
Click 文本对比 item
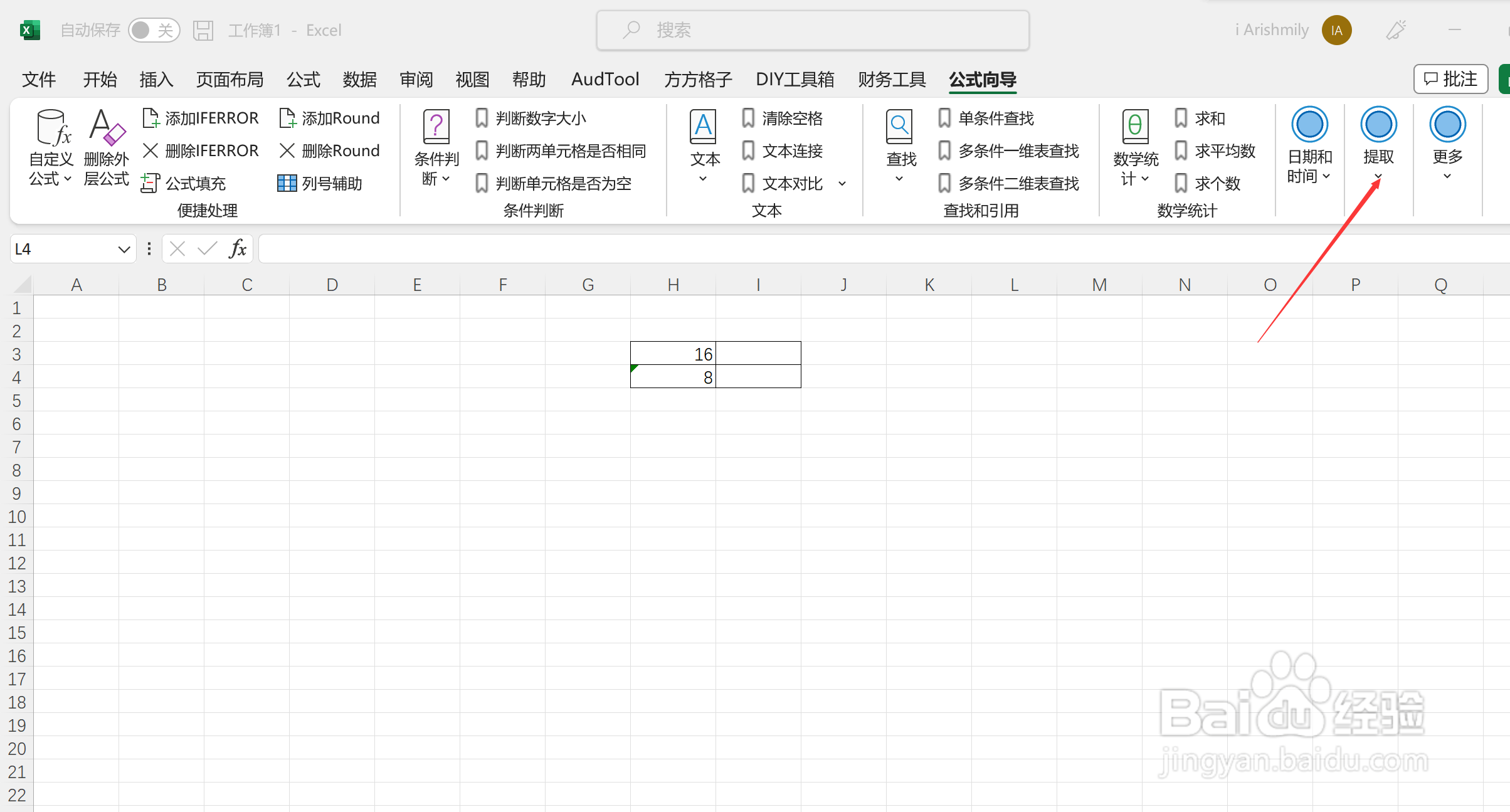(x=782, y=183)
